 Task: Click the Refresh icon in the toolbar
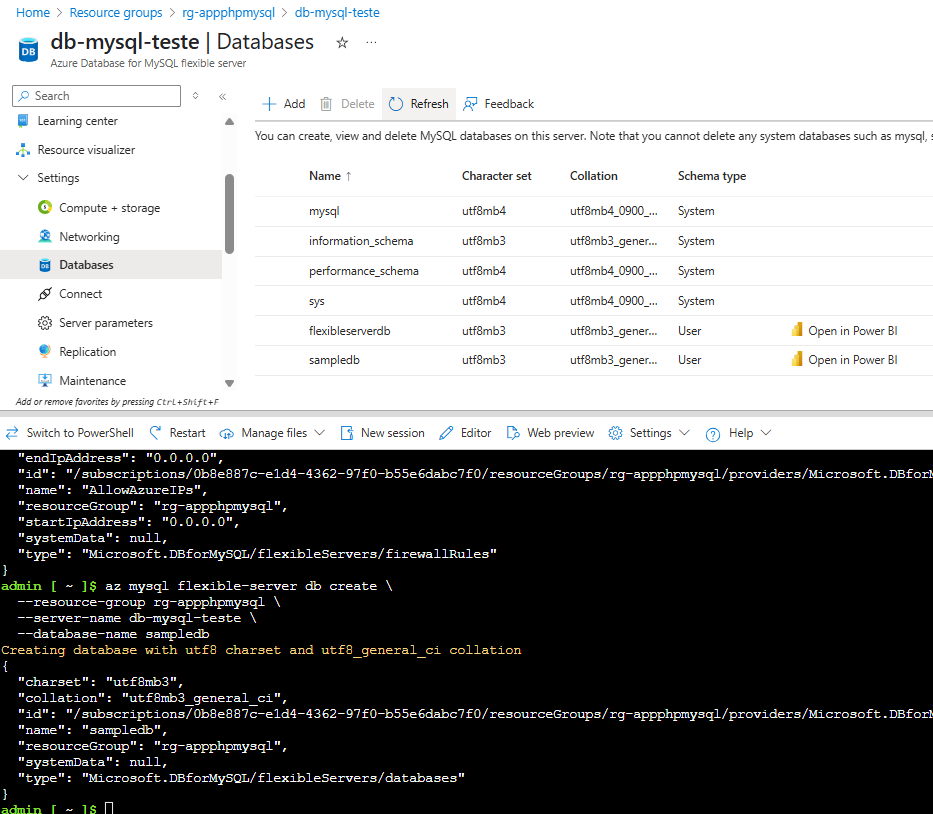pyautogui.click(x=396, y=104)
